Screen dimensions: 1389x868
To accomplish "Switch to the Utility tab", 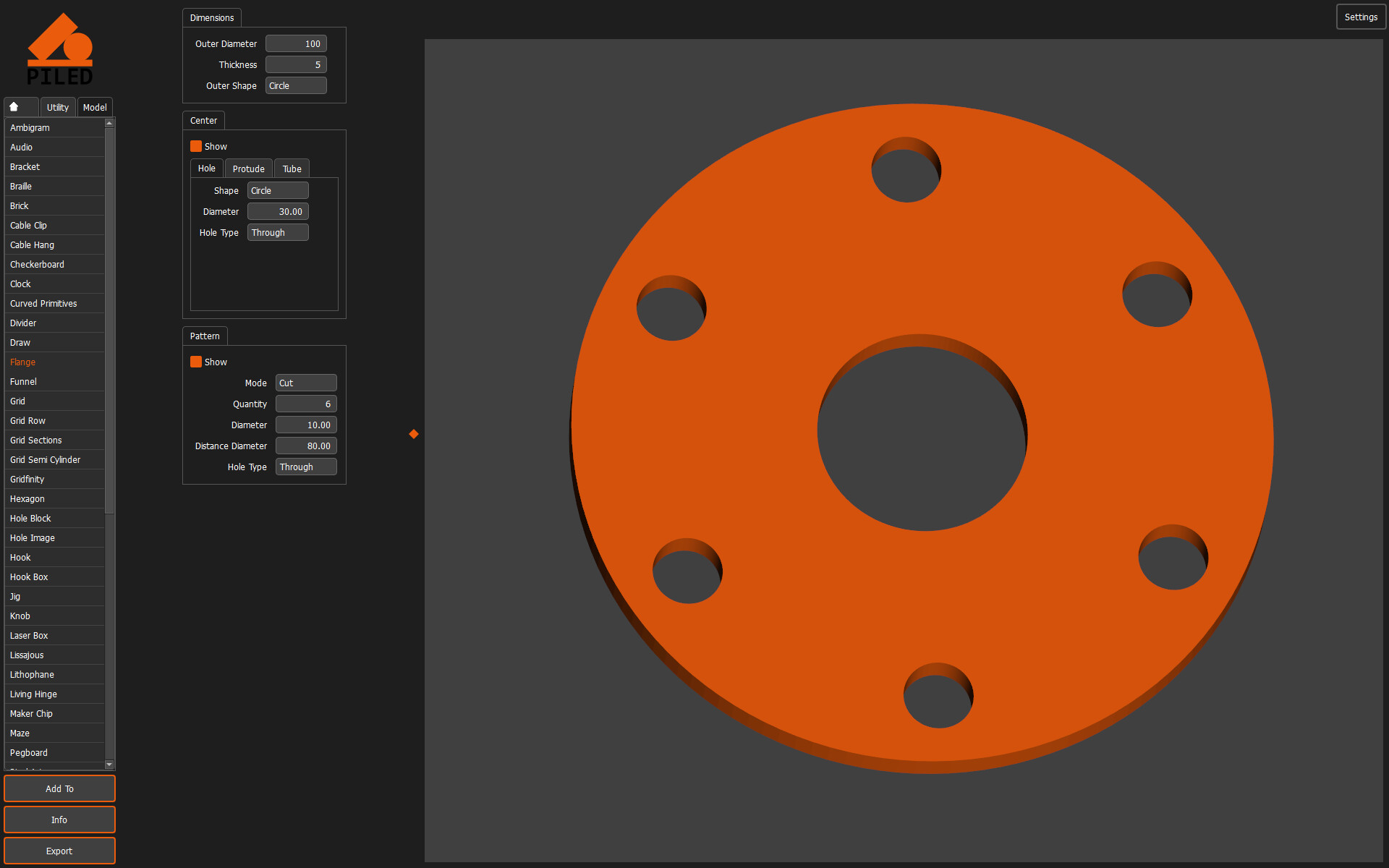I will 58,107.
